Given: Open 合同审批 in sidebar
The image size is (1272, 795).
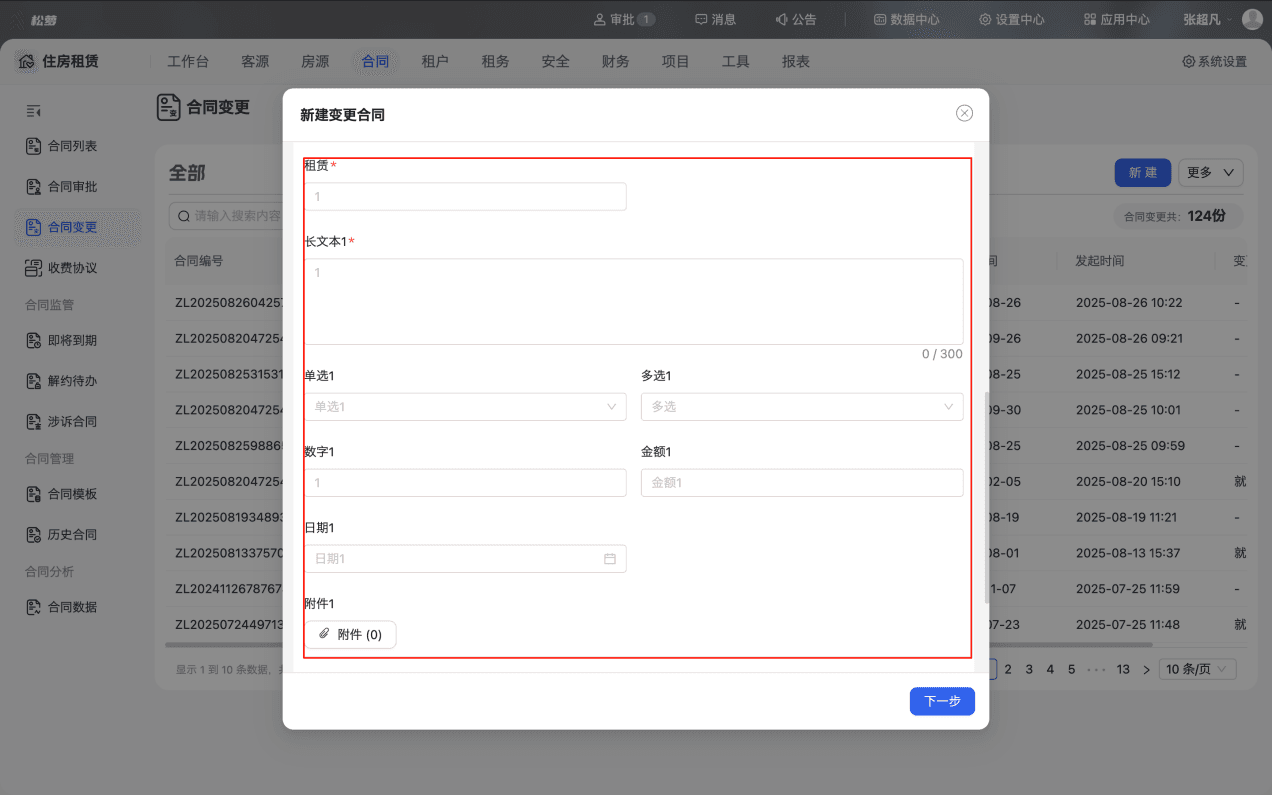Looking at the screenshot, I should 77,187.
